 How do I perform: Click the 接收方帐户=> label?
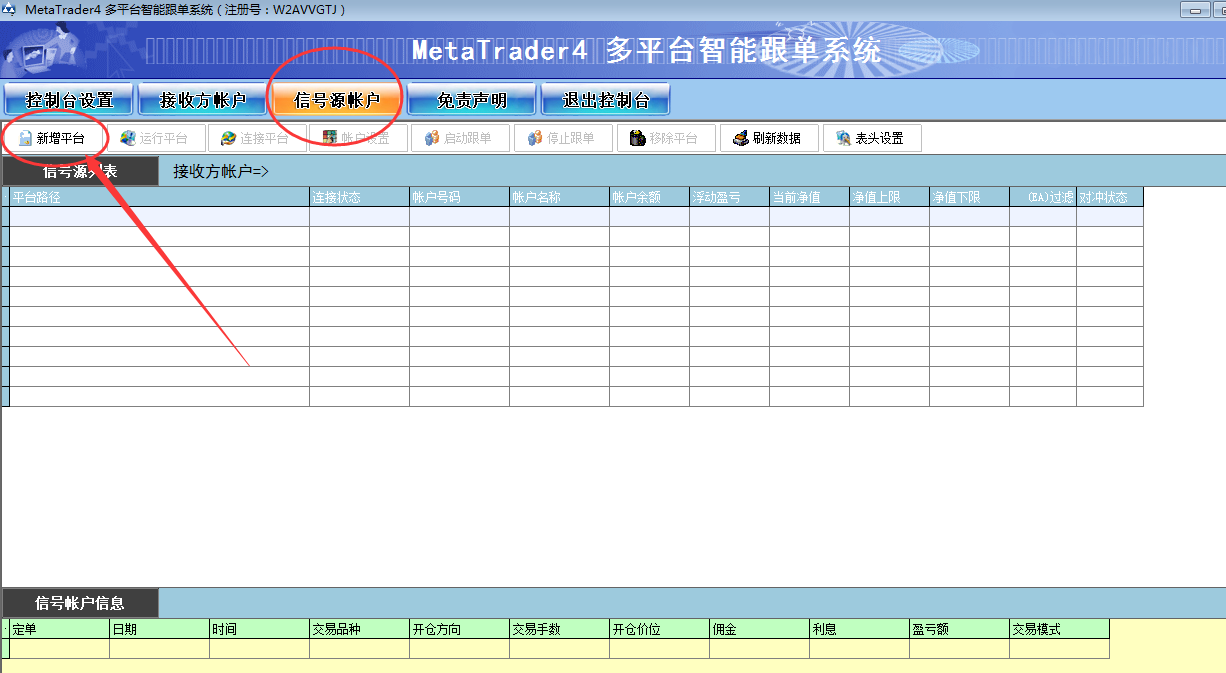point(221,172)
